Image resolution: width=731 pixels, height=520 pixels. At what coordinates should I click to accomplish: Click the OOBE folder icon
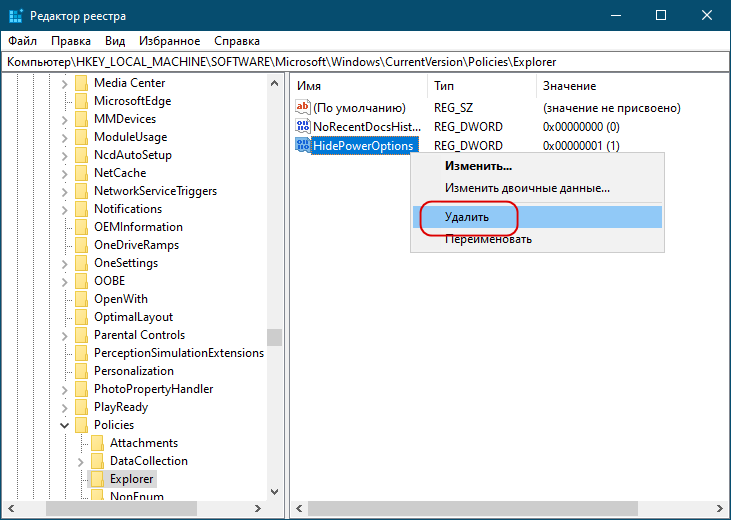pyautogui.click(x=81, y=281)
